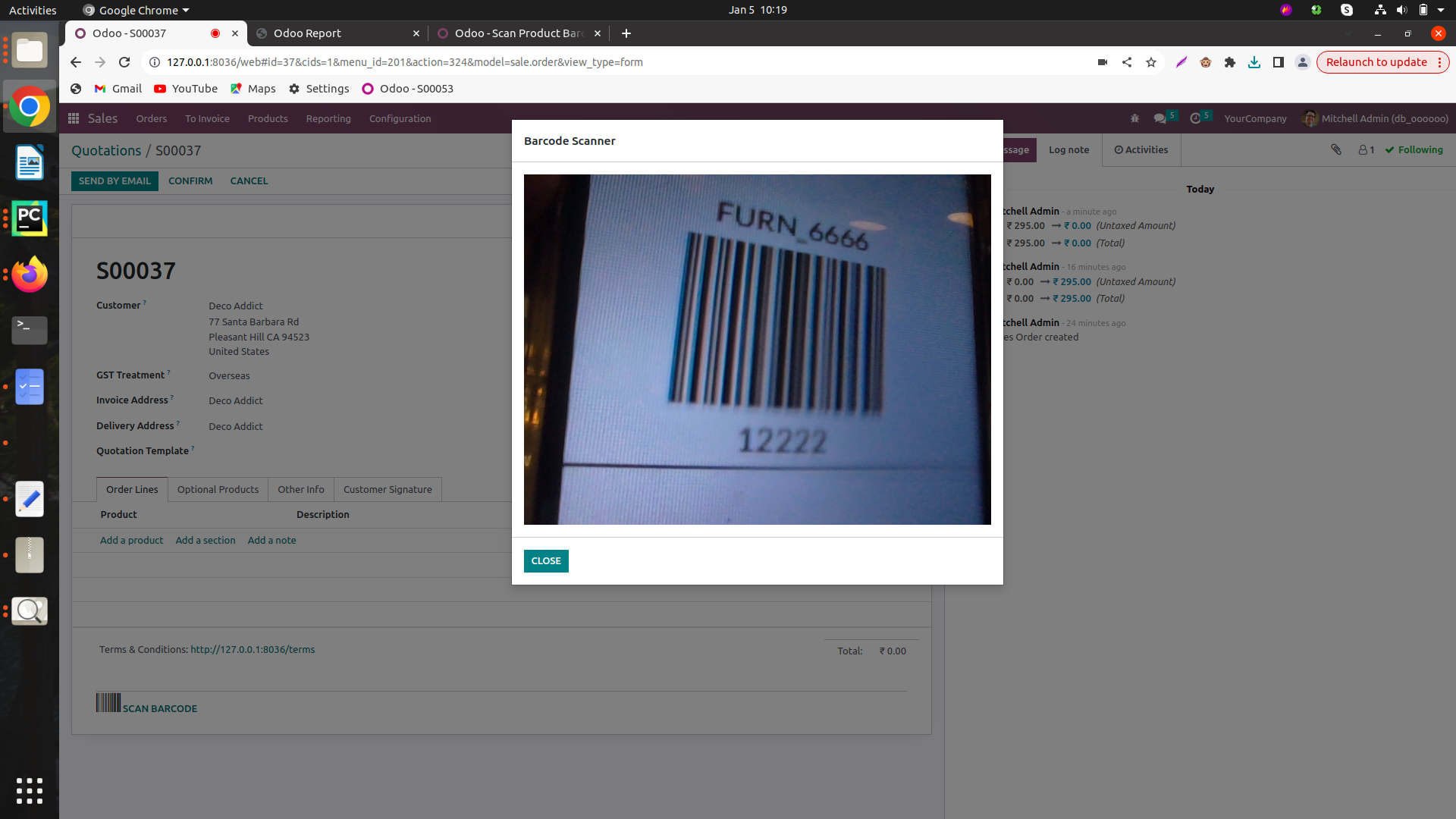The height and width of the screenshot is (819, 1456).
Task: Open Terminal from the dock
Action: click(30, 331)
